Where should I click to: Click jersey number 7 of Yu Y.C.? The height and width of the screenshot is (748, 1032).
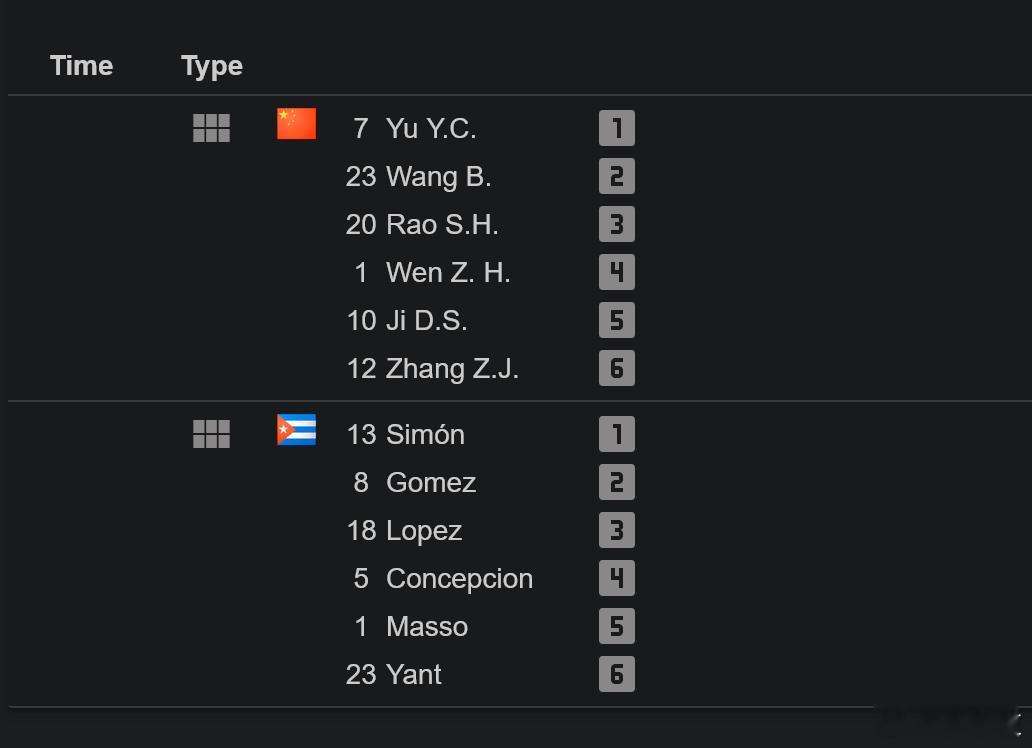click(x=361, y=128)
